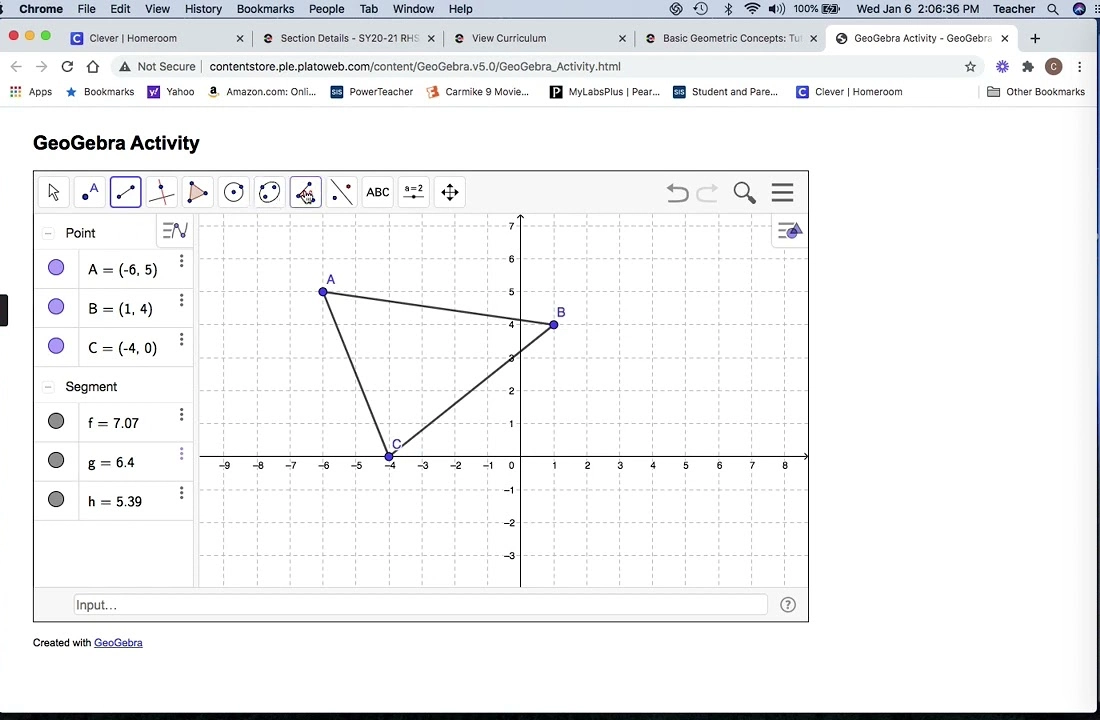
Task: Click the Undo arrow
Action: point(677,192)
